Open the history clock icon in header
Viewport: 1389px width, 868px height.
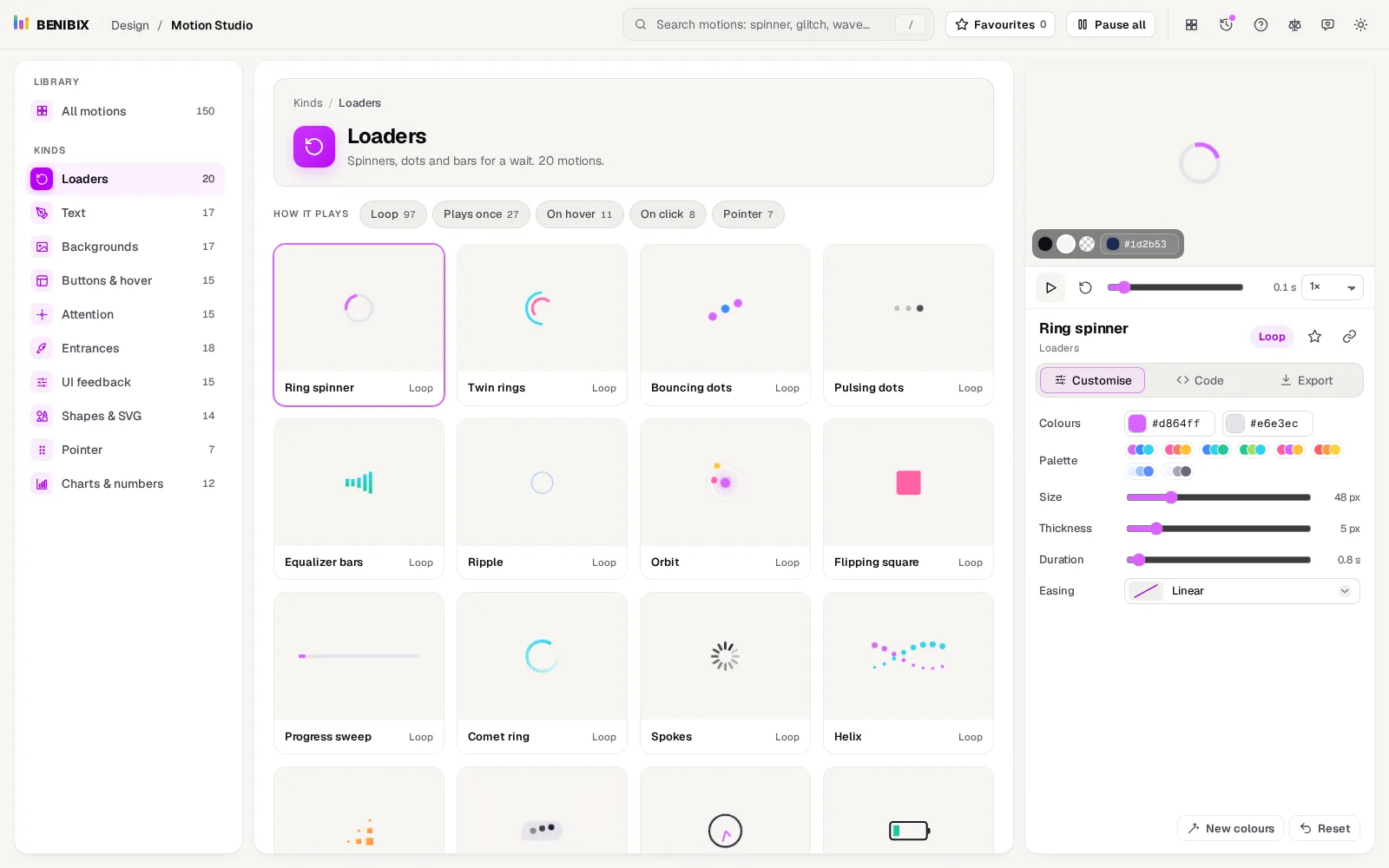pyautogui.click(x=1226, y=24)
